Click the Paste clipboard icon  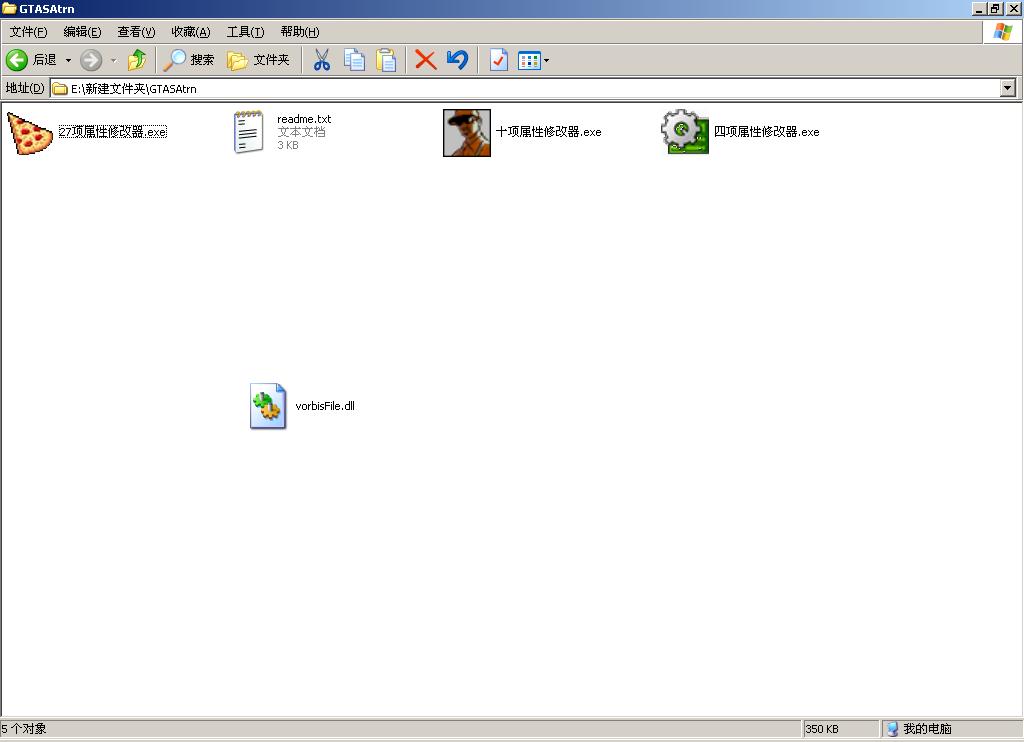(386, 60)
